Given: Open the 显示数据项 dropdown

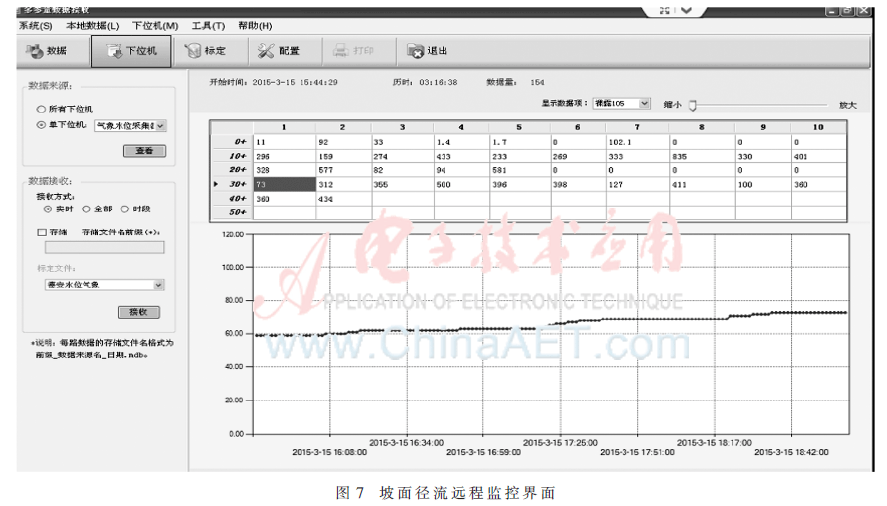Looking at the screenshot, I should (x=644, y=104).
